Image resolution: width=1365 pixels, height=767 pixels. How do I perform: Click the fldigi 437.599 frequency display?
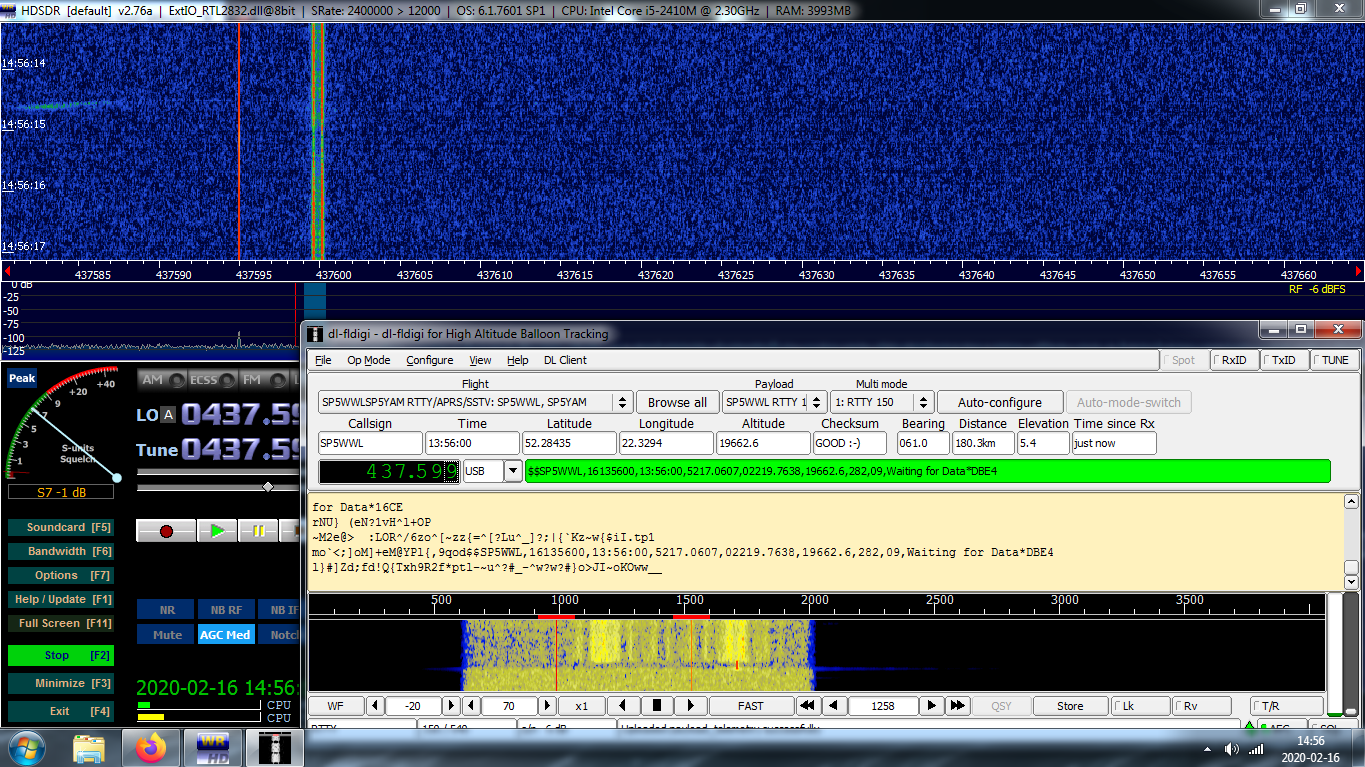[x=389, y=471]
